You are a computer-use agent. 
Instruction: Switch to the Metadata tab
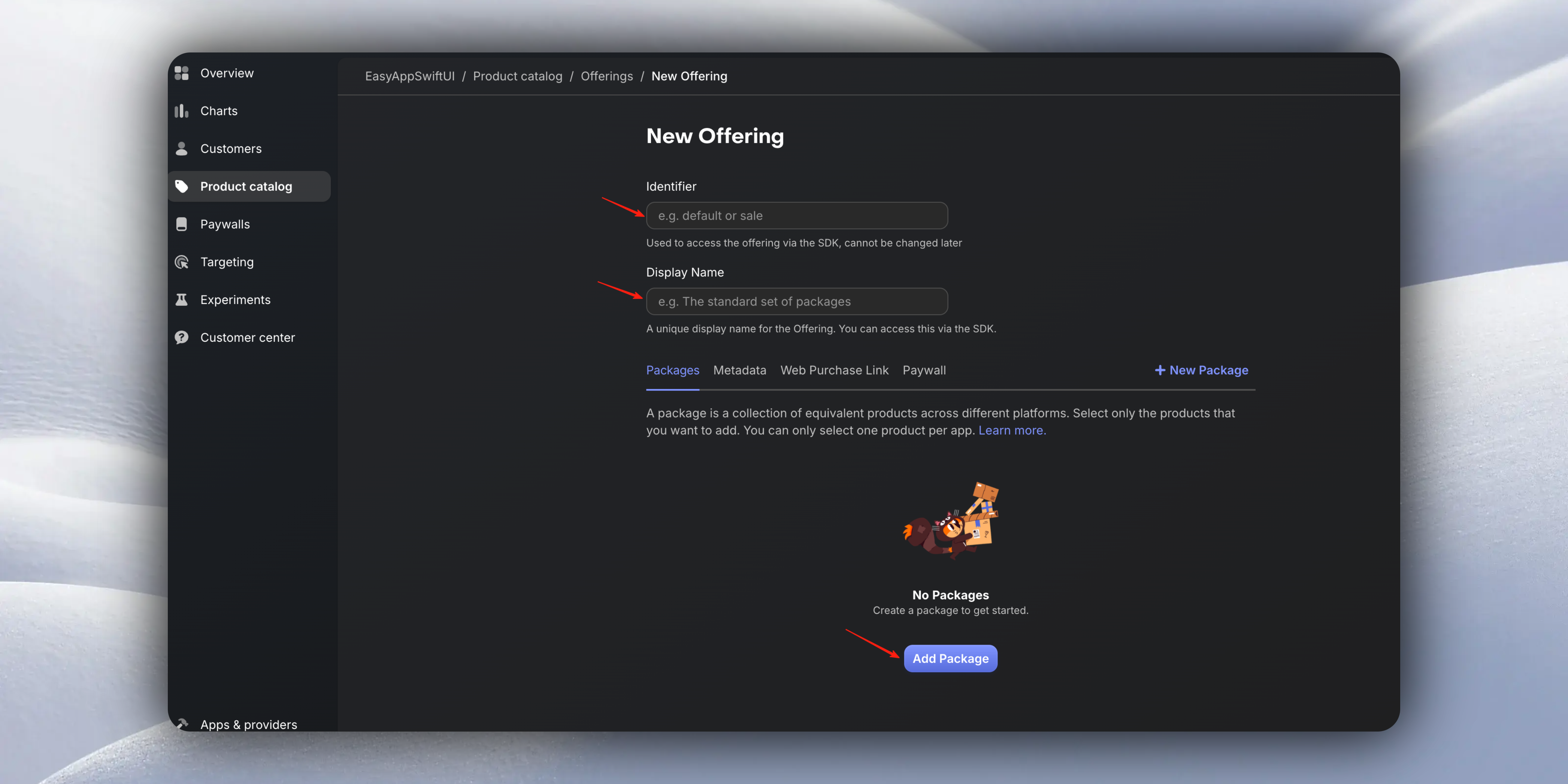pos(739,370)
